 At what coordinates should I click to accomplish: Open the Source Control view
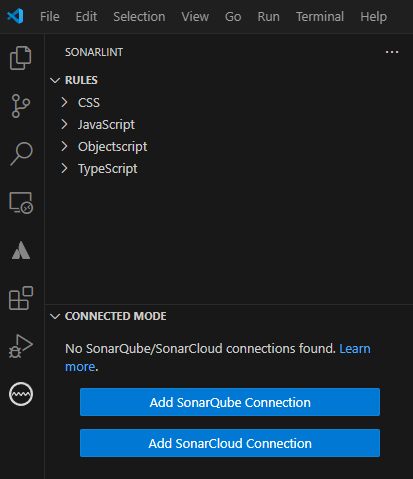(x=21, y=106)
